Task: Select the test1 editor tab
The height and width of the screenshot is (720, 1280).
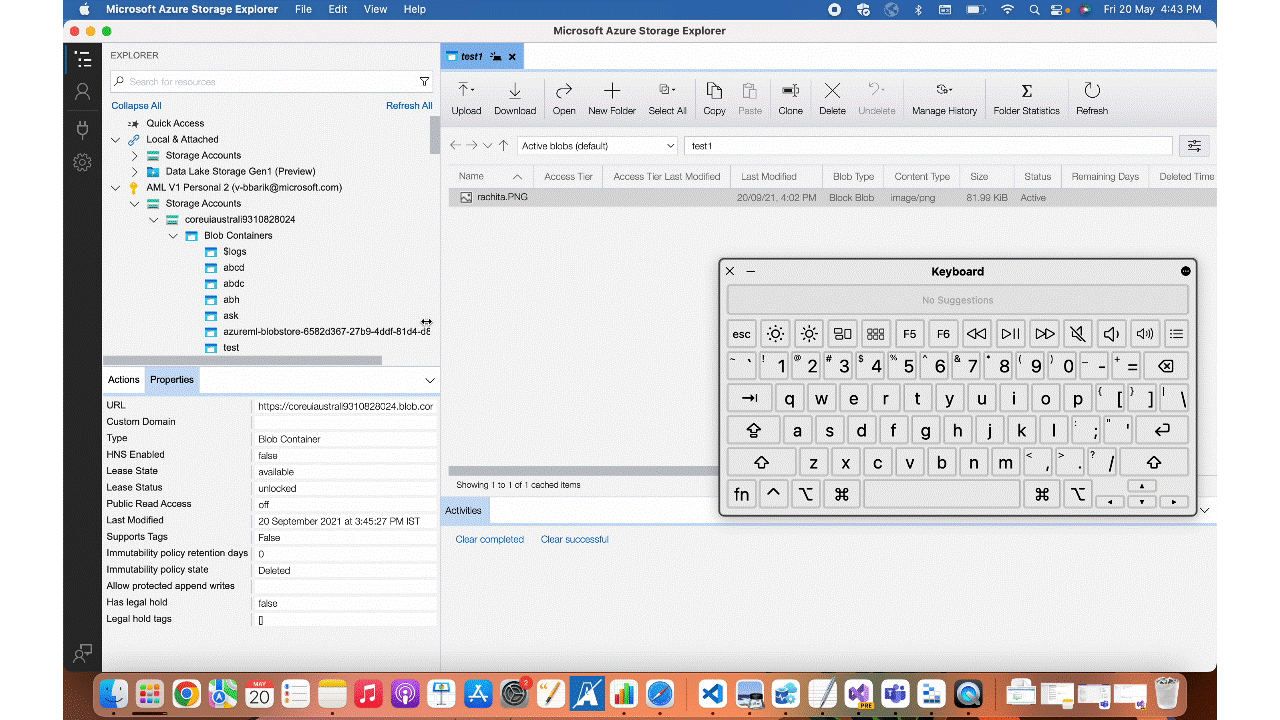Action: tap(481, 57)
